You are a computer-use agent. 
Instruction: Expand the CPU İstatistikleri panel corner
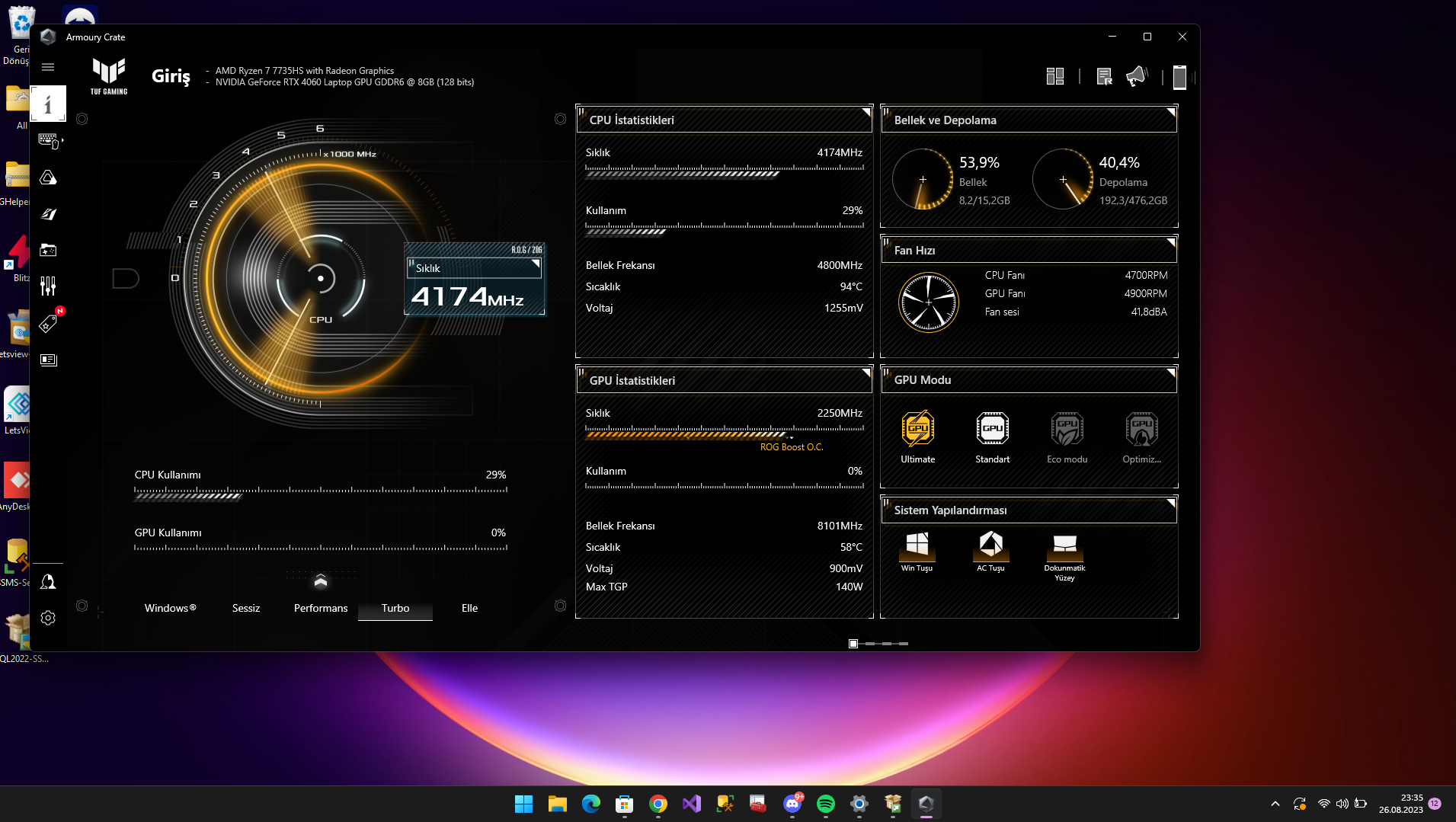(x=866, y=113)
